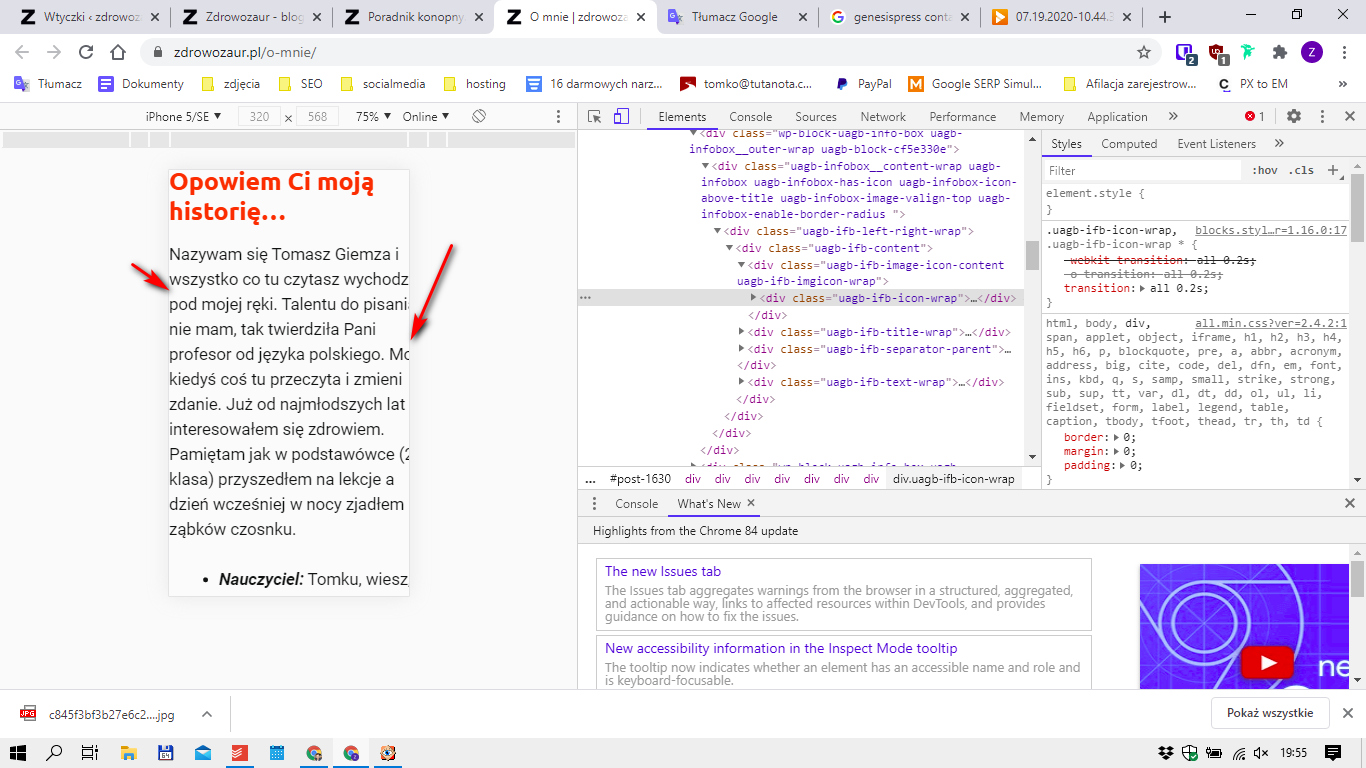Open the Online throttling dropdown
1366x768 pixels.
click(426, 117)
